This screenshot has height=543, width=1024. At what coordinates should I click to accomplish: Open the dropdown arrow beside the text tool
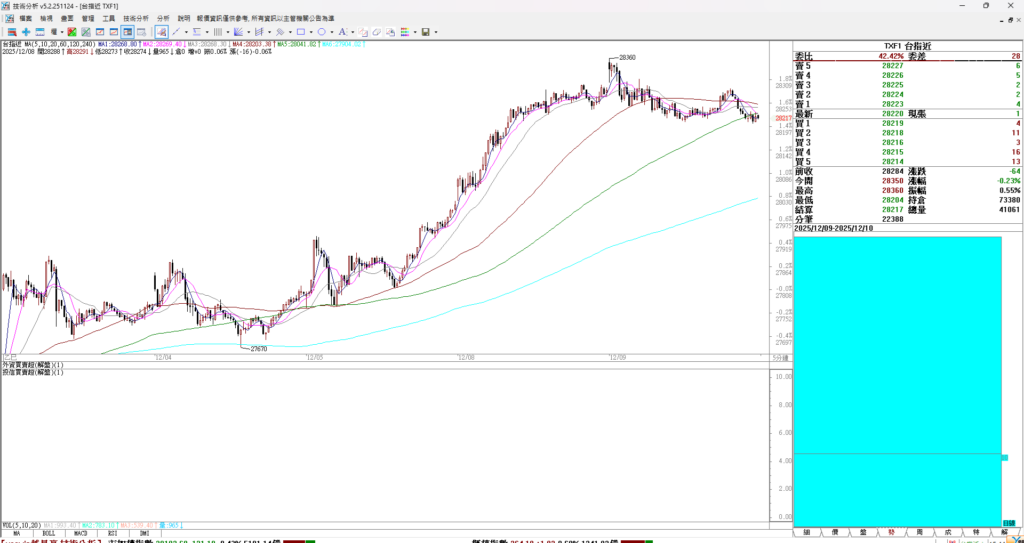click(x=352, y=32)
